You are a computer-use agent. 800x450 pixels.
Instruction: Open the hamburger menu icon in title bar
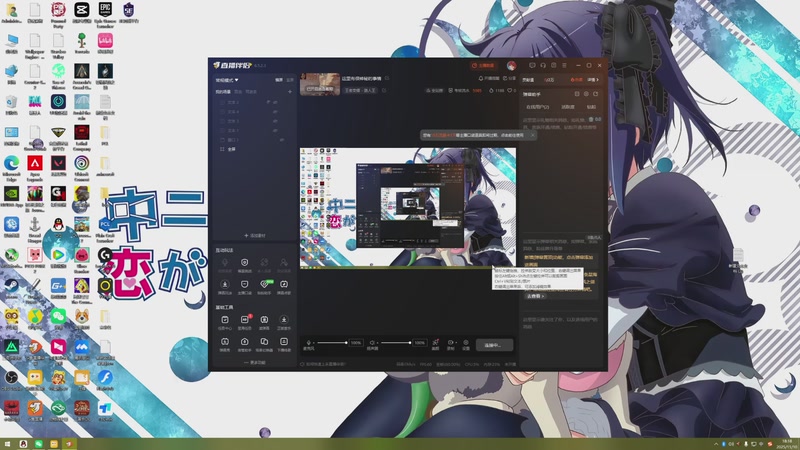(564, 65)
